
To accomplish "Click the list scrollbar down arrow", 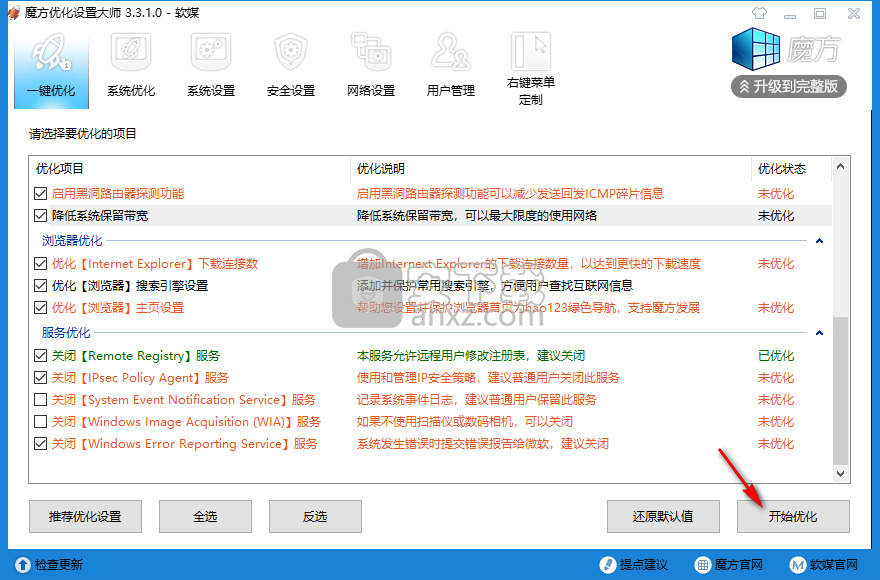I will [840, 473].
